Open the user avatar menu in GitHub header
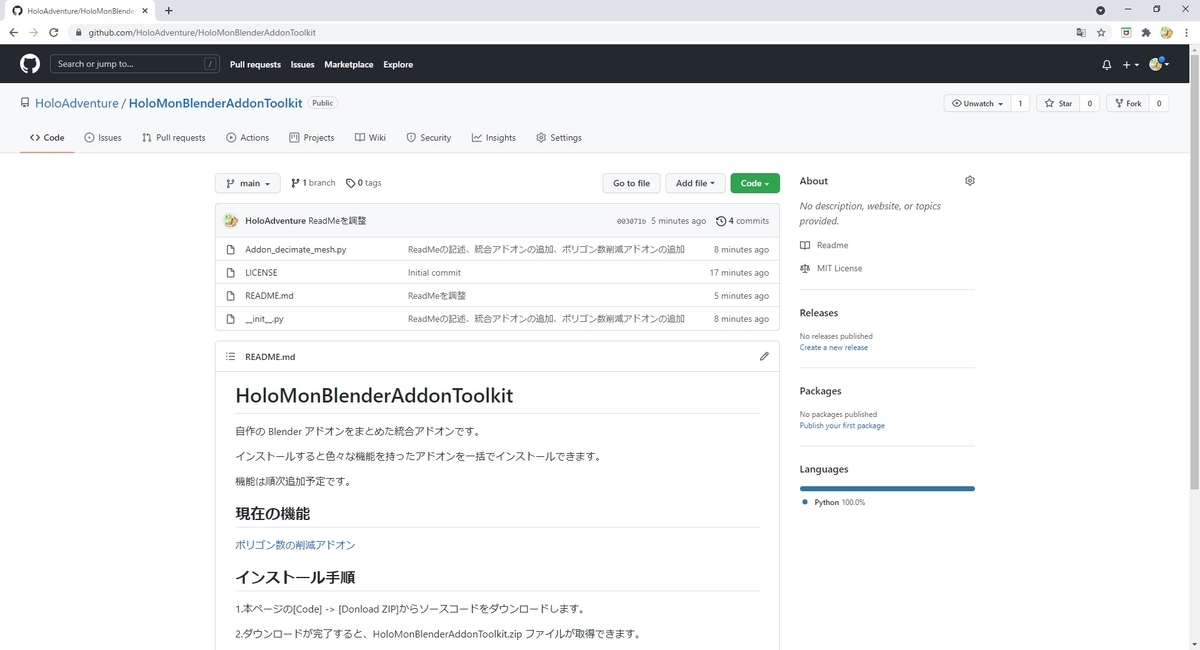Viewport: 1200px width, 650px height. pyautogui.click(x=1160, y=64)
